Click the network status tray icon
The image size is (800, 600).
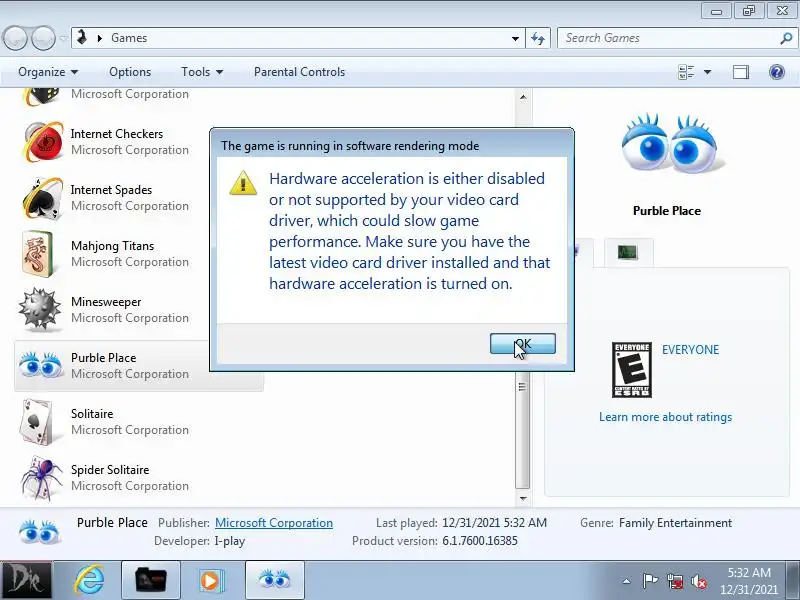tap(675, 581)
